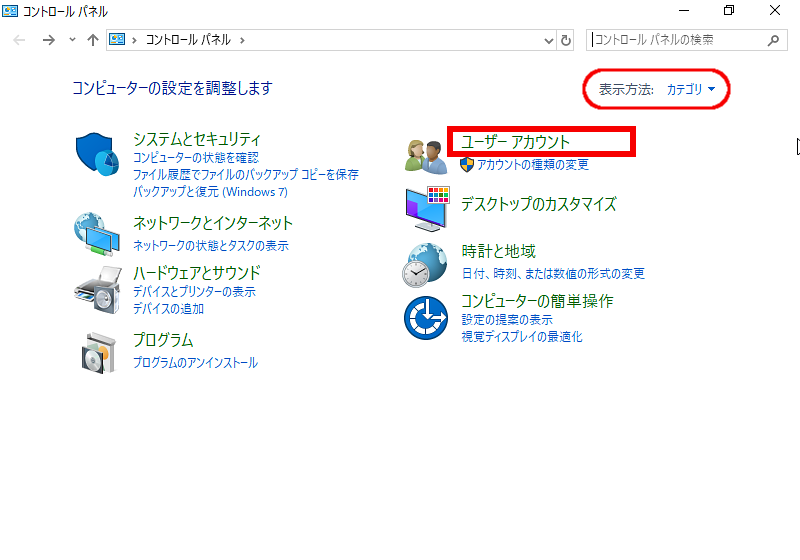Screen dimensions: 800x560
Task: Click the search magnifier icon
Action: click(x=773, y=40)
